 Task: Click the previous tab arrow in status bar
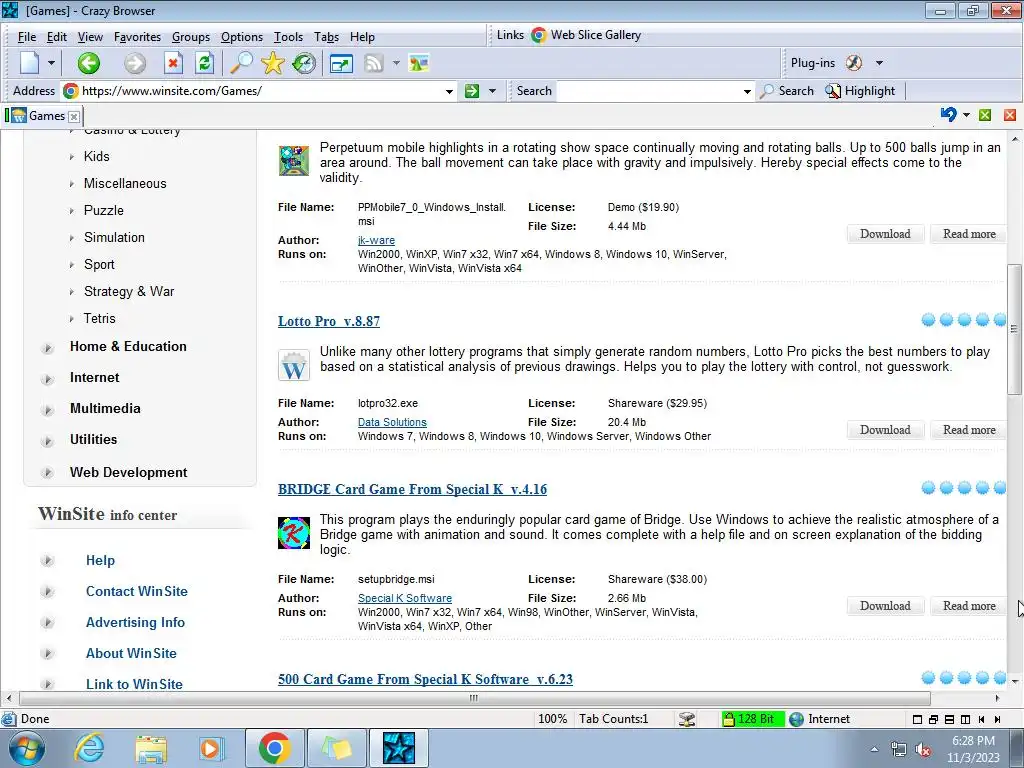[982, 719]
